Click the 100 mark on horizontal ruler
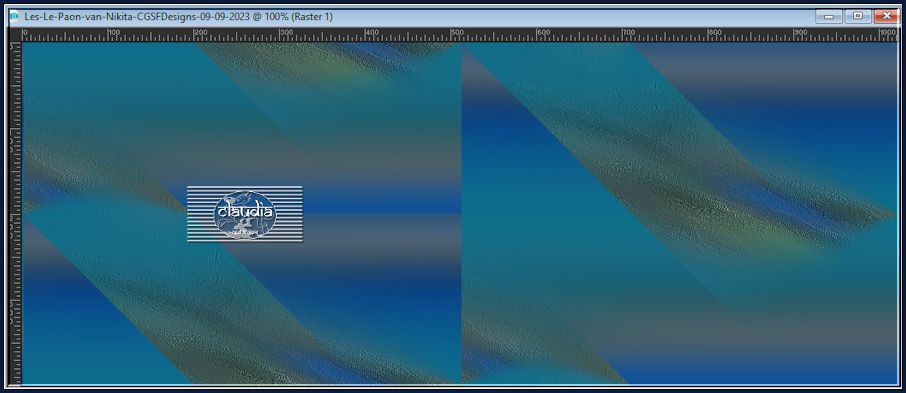Image resolution: width=906 pixels, height=393 pixels. 114,32
